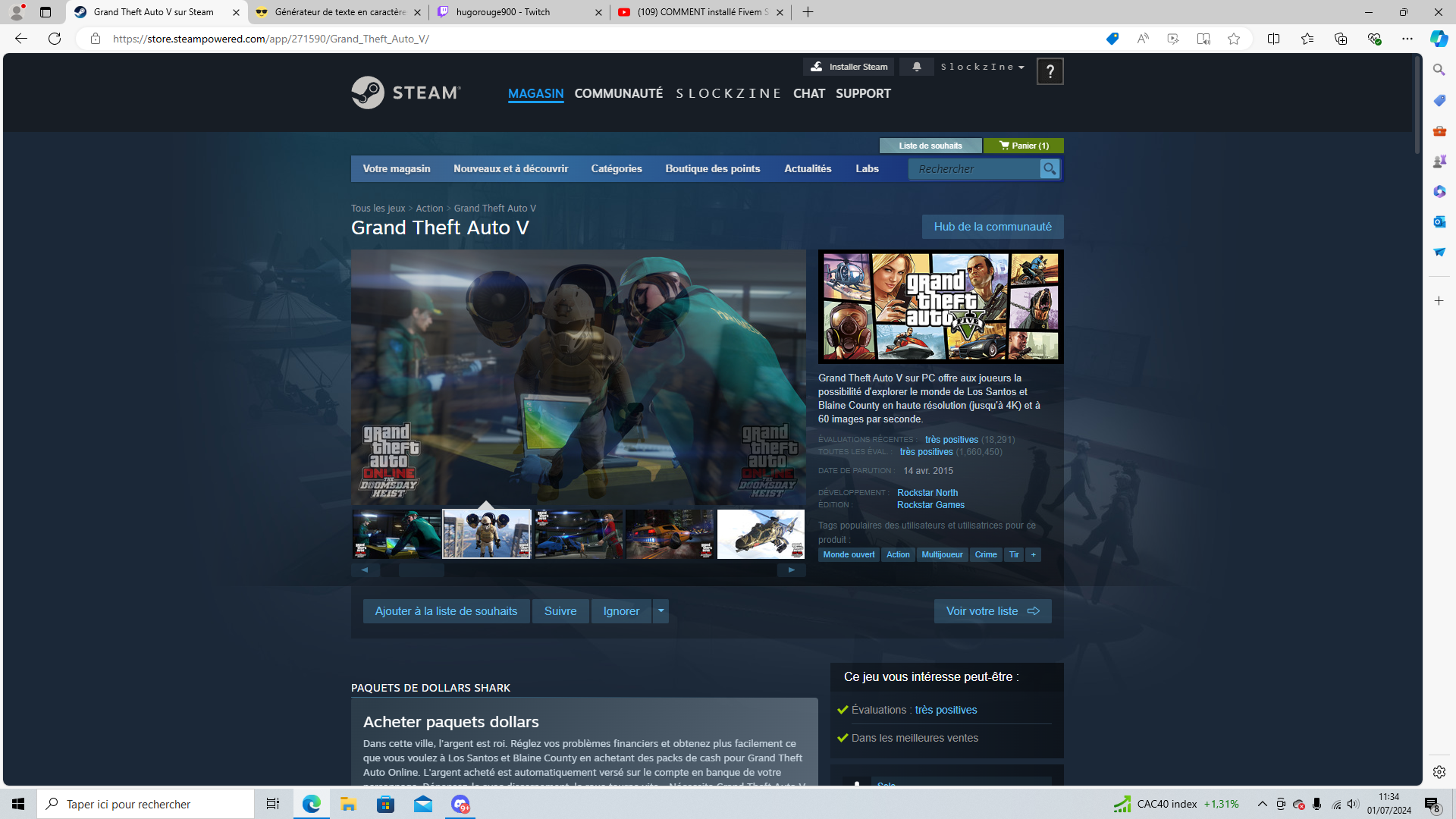Viewport: 1456px width, 819px height.
Task: Go back with the browser back arrow
Action: [21, 39]
